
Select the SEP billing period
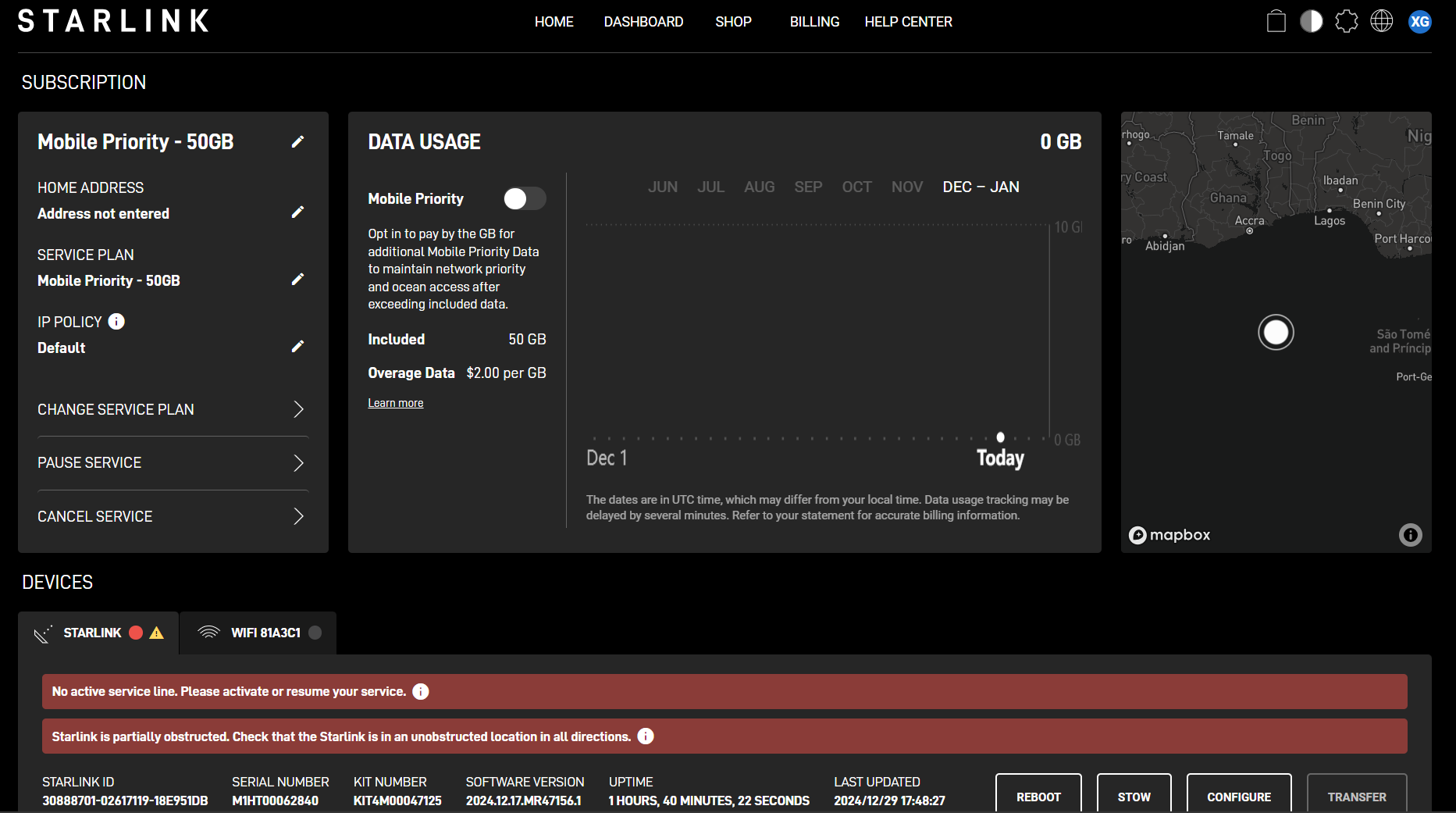pyautogui.click(x=808, y=187)
